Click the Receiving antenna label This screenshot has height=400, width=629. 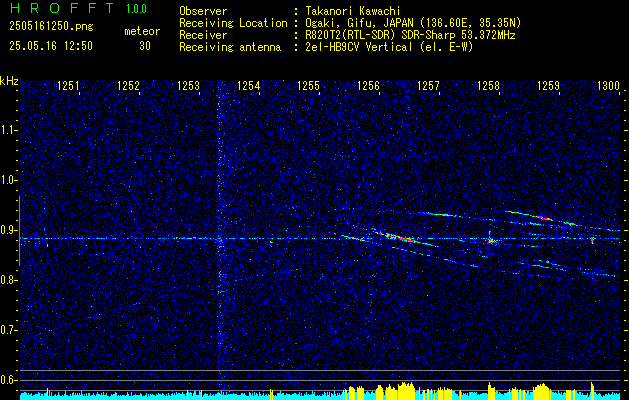(230, 47)
